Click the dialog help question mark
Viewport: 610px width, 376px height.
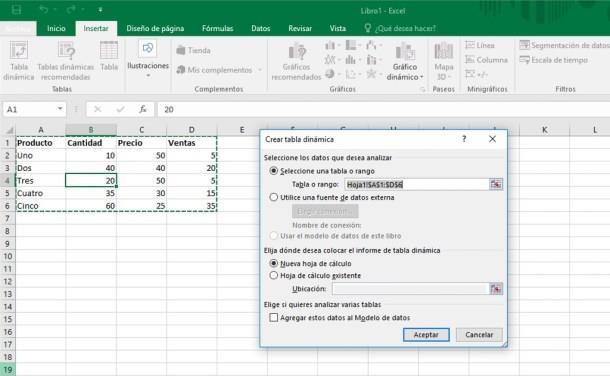pos(464,139)
